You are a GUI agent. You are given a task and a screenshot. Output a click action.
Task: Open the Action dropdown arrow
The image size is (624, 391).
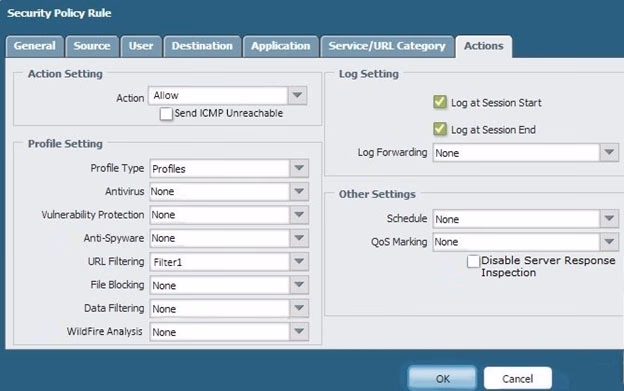[x=297, y=95]
